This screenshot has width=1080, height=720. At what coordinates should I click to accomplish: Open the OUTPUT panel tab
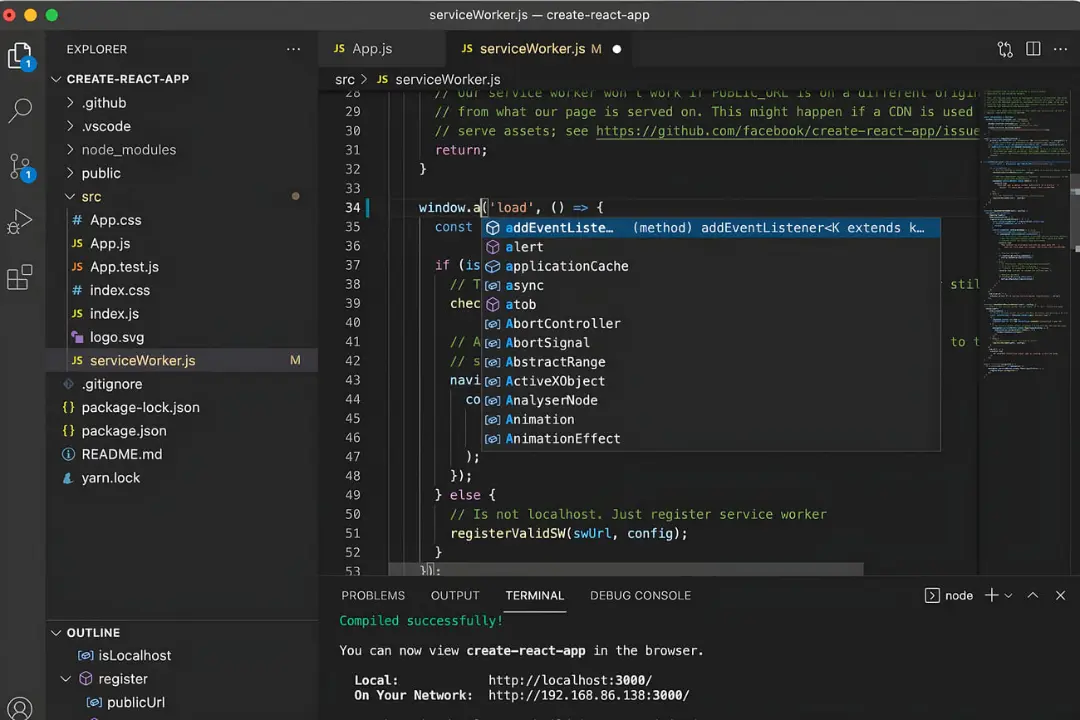tap(455, 595)
